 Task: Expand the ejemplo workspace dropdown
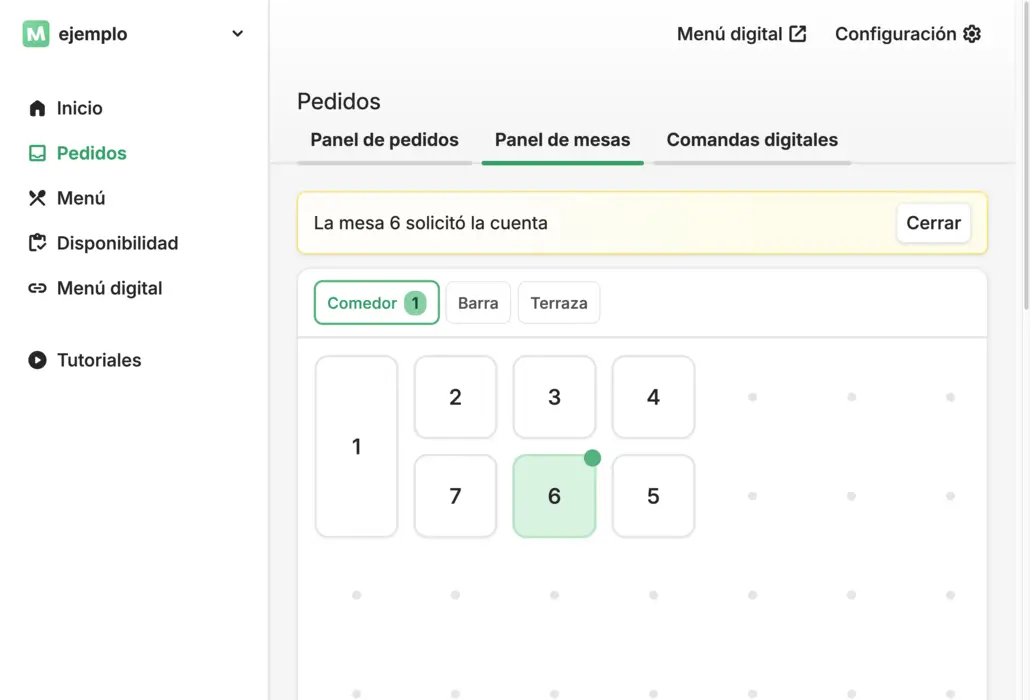coord(237,33)
